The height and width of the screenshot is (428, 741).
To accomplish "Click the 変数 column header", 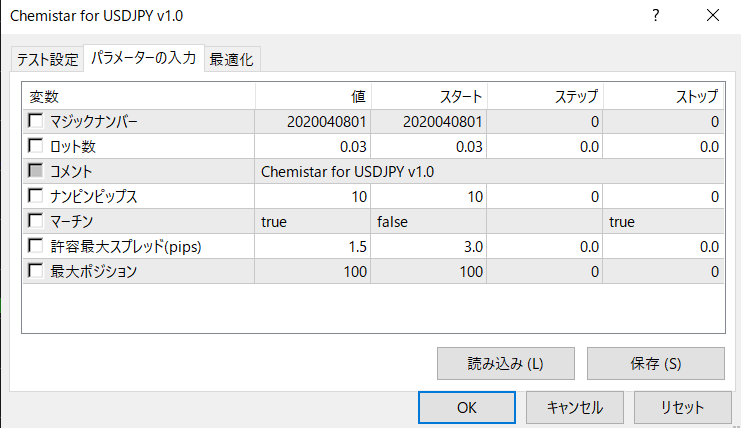I will [138, 97].
